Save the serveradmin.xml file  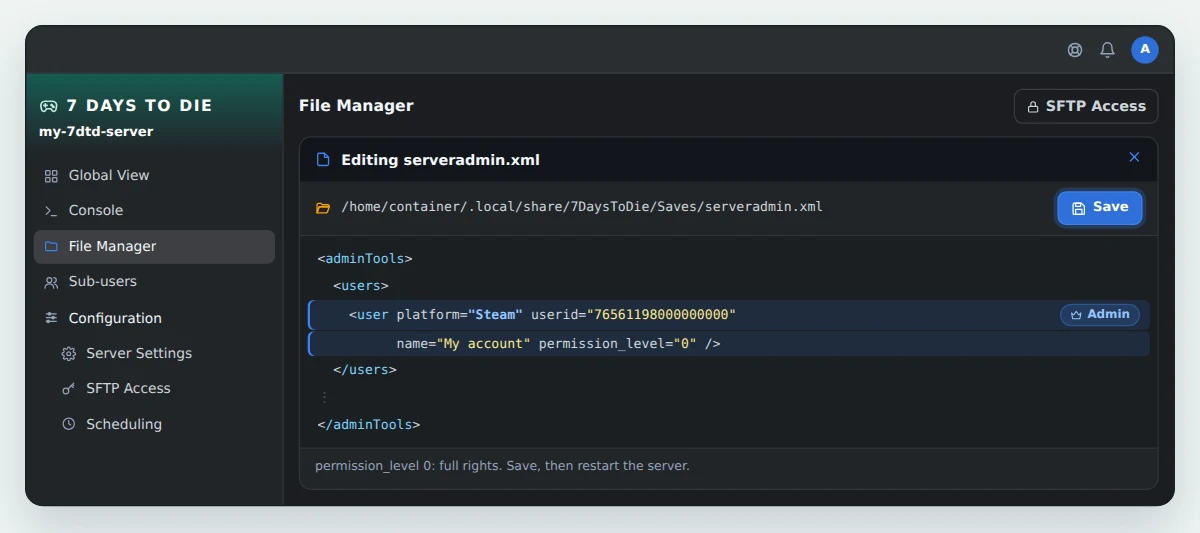(1100, 208)
